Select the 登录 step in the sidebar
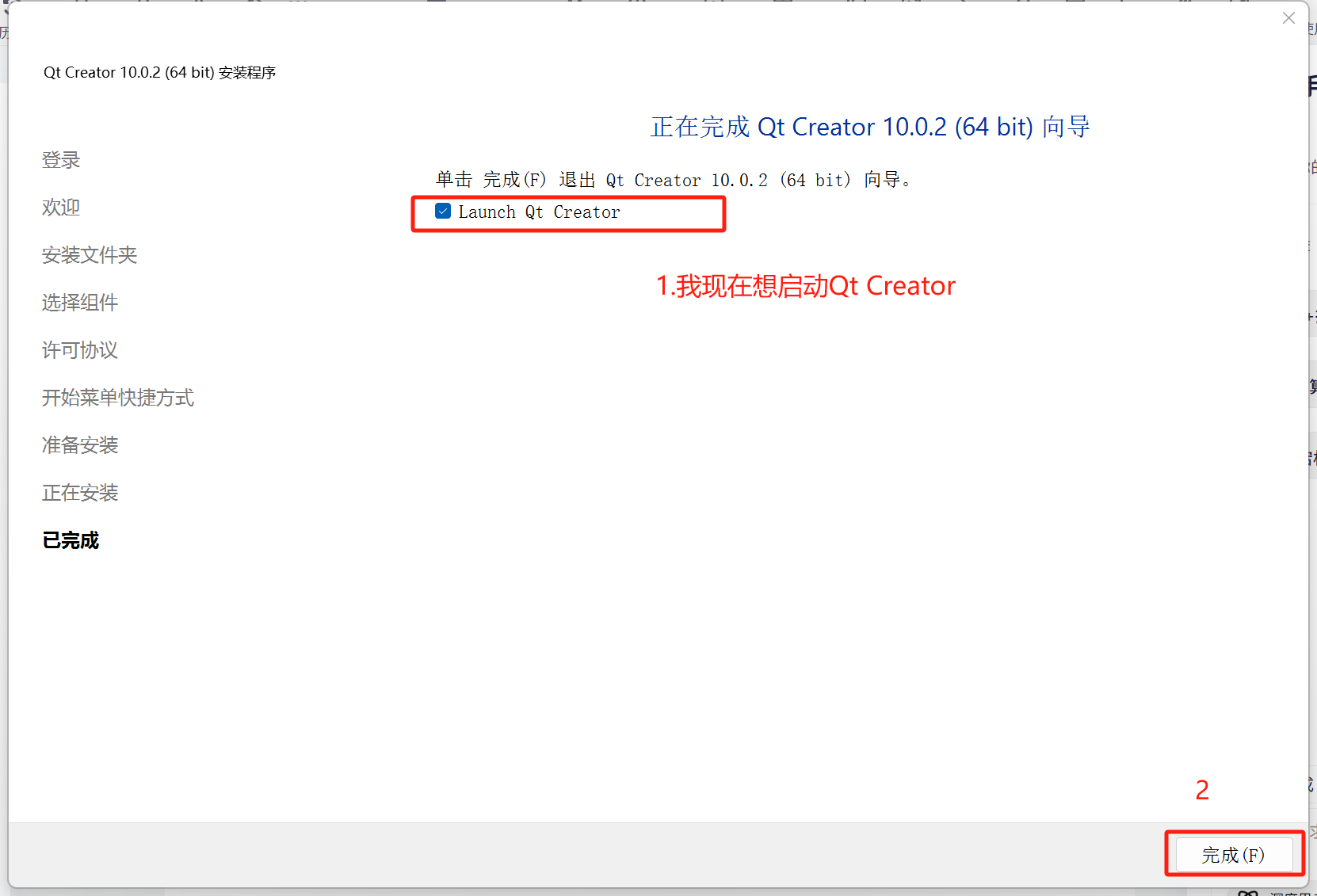This screenshot has height=896, width=1317. (x=61, y=160)
